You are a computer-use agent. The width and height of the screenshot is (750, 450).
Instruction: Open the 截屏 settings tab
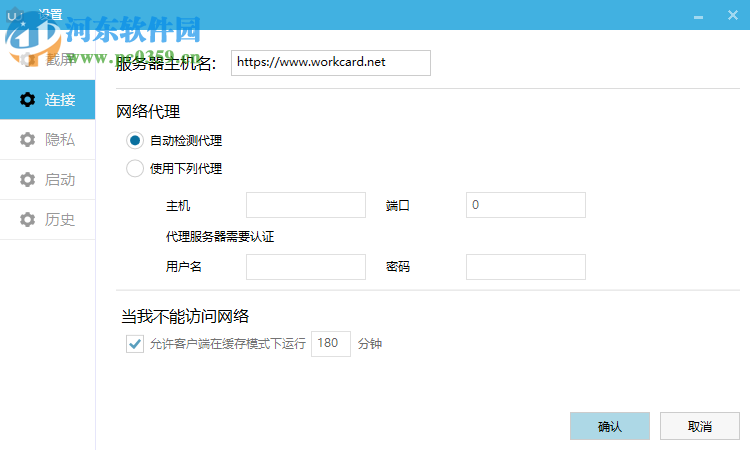tap(47, 60)
